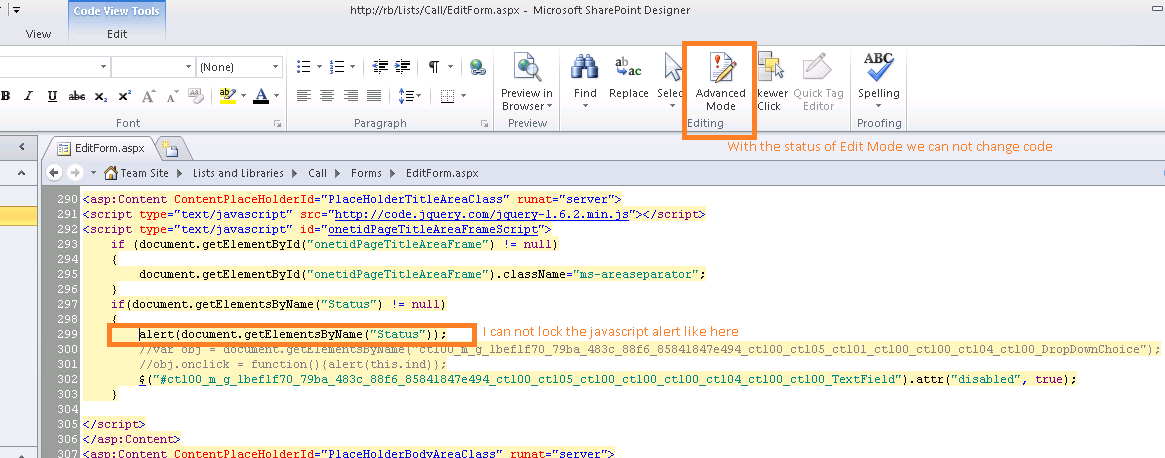Open the highlight color dropdown arrow
Viewport: 1165px width, 458px height.
pos(243,96)
